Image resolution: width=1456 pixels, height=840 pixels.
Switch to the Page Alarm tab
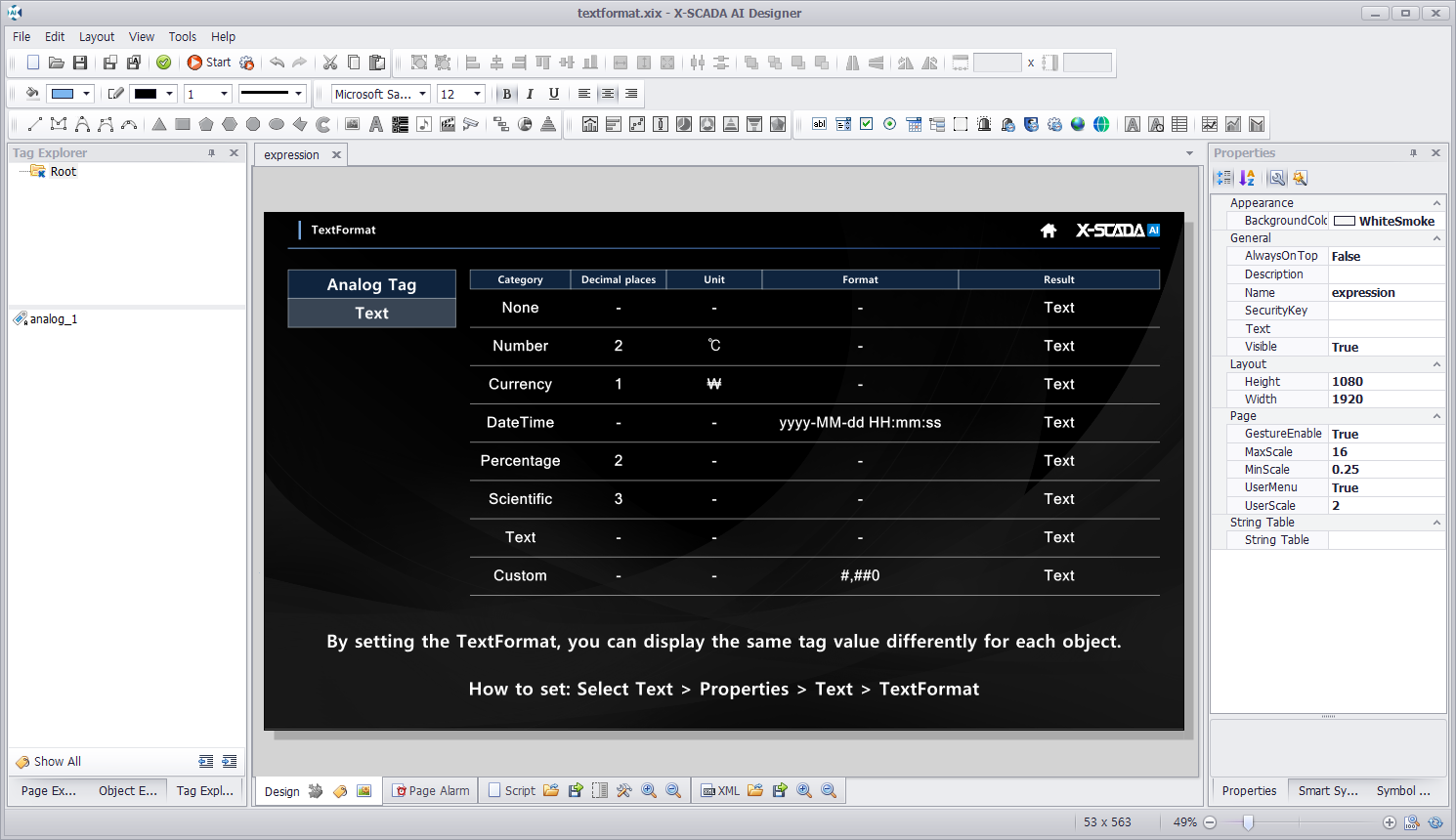coord(431,790)
